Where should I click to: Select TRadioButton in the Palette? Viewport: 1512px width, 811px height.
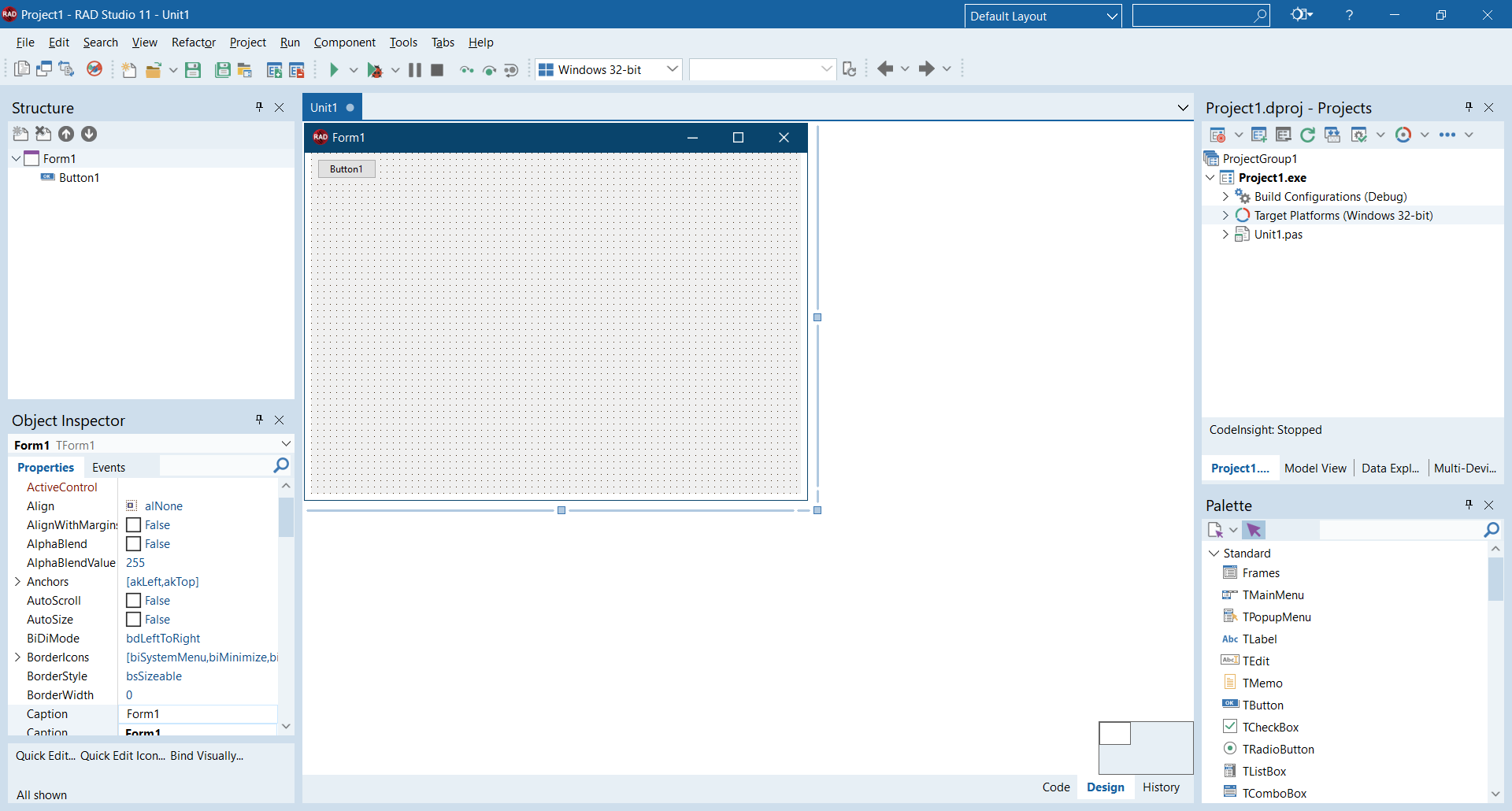pos(1278,749)
